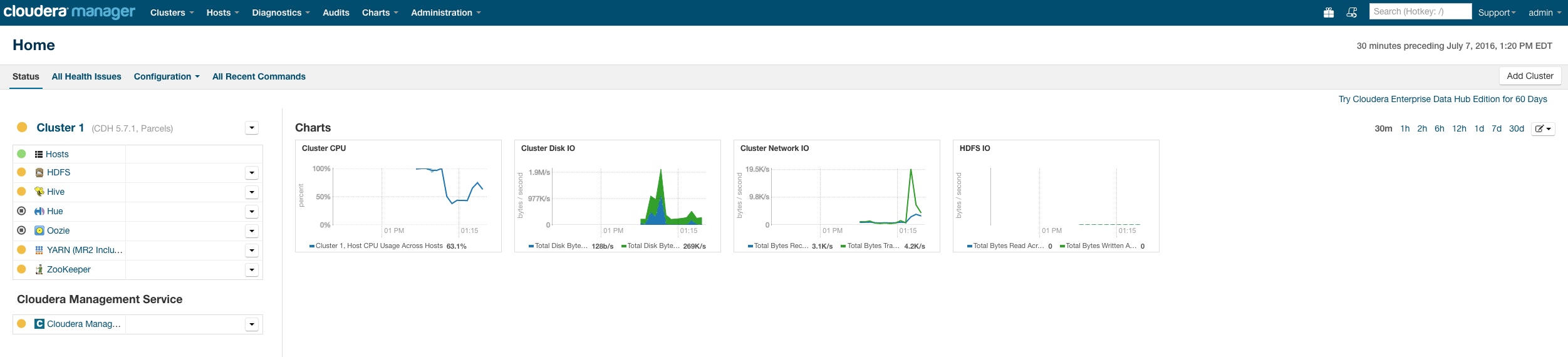The width and height of the screenshot is (1568, 357).
Task: Click the Hive health status dot
Action: tap(21, 191)
